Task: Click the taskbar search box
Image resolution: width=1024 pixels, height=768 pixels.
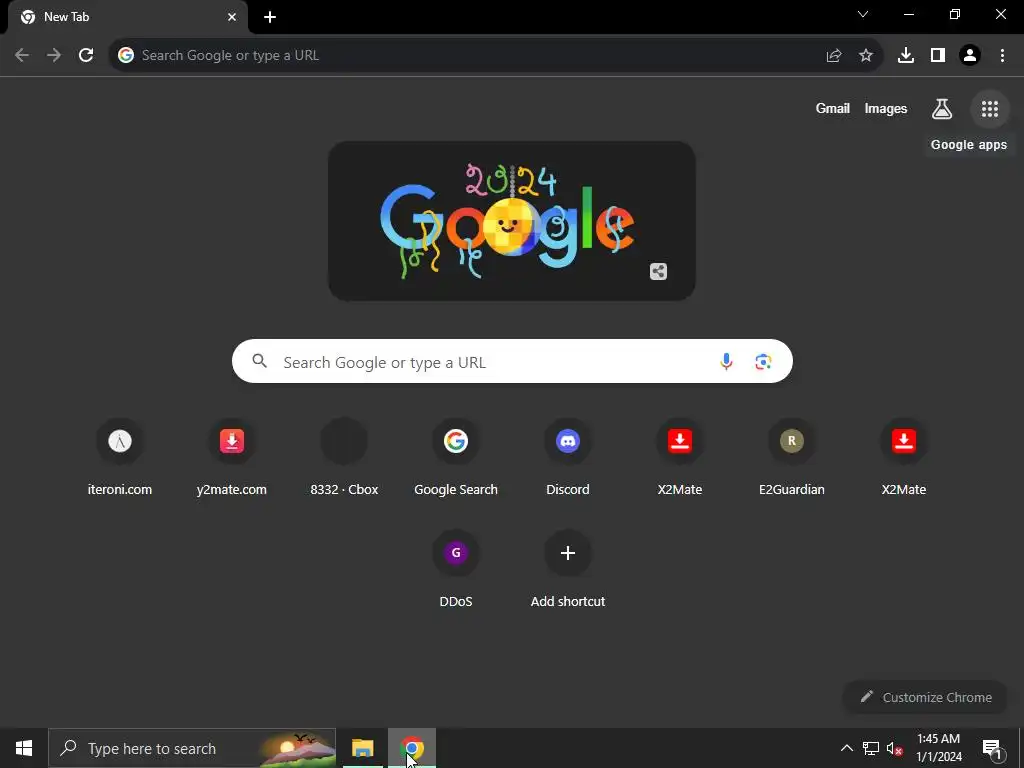Action: [192, 748]
